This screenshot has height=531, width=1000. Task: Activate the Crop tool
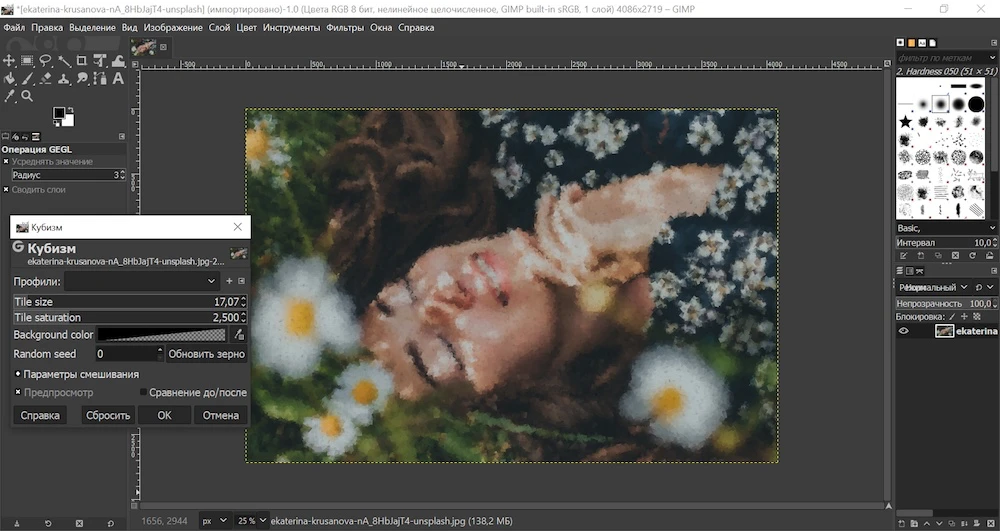tap(81, 61)
